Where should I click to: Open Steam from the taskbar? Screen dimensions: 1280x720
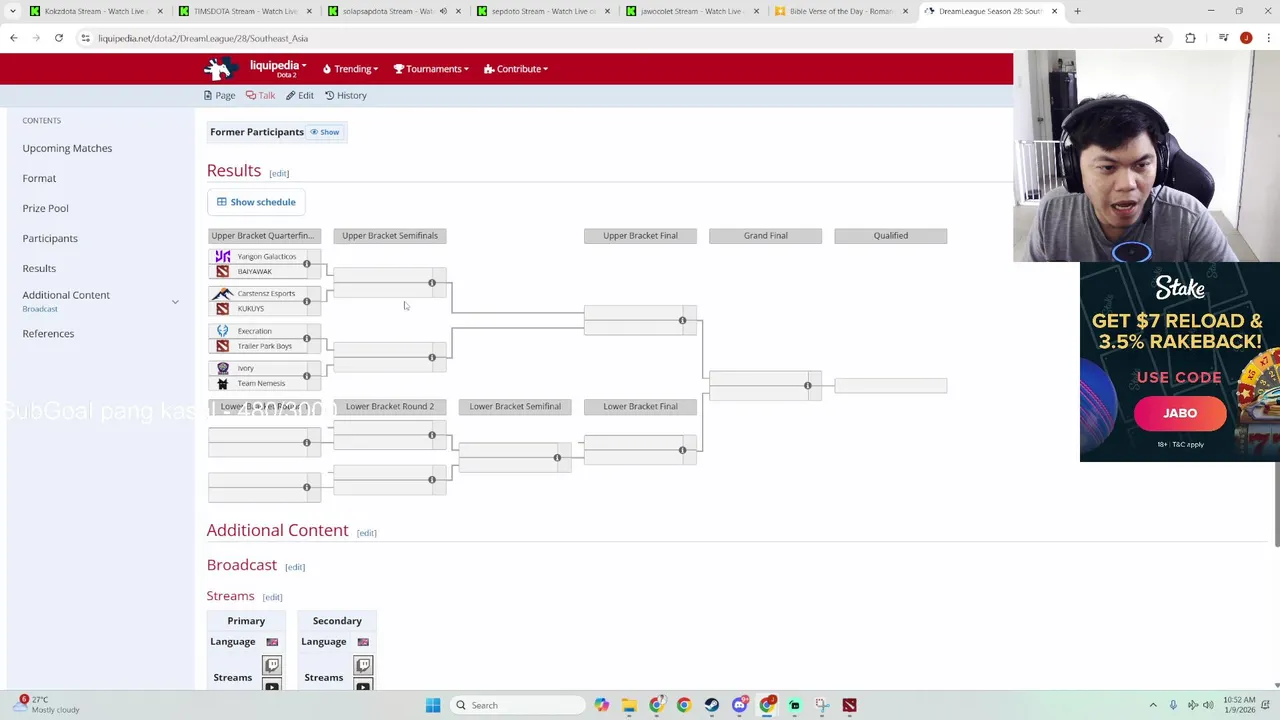pos(712,705)
